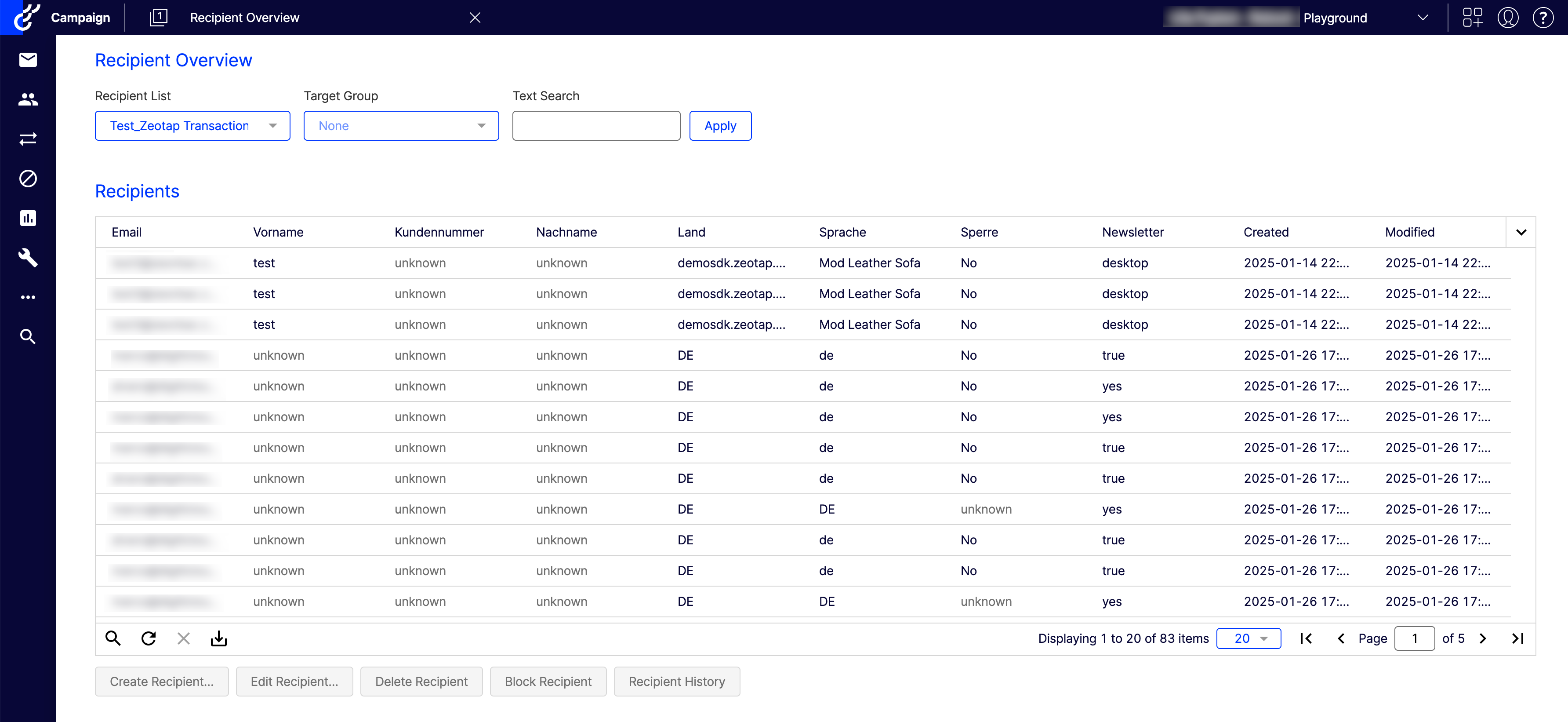Open the help question mark icon

pos(1543,18)
